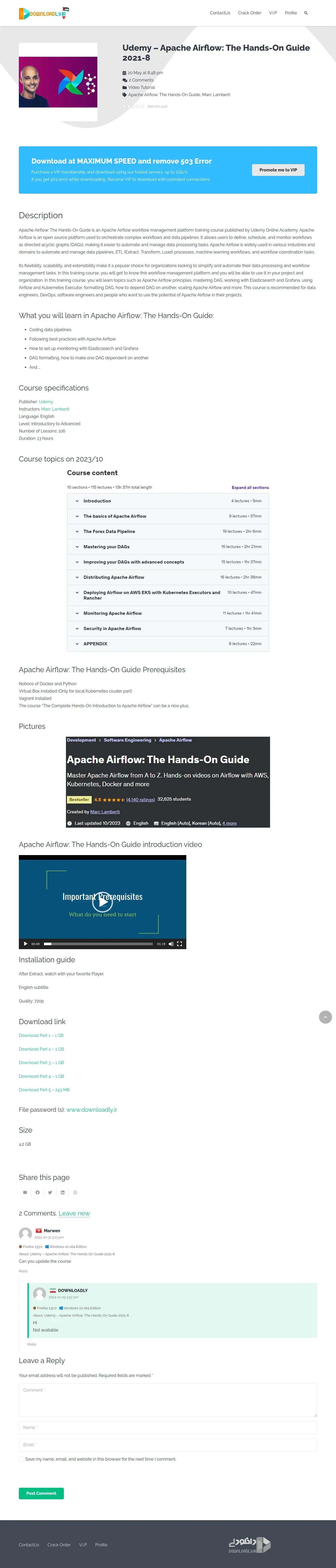336x1568 pixels.
Task: Click the Promote me to VIP button
Action: click(x=278, y=170)
